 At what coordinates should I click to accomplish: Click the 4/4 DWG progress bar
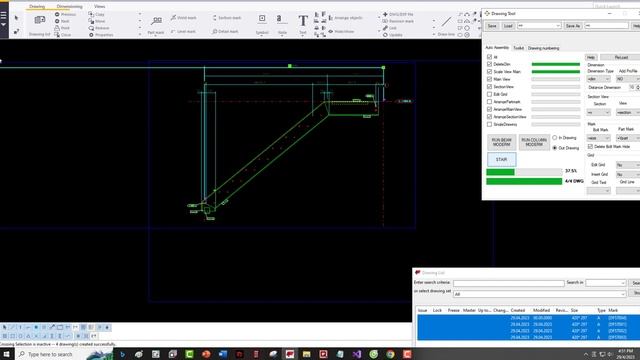524,181
